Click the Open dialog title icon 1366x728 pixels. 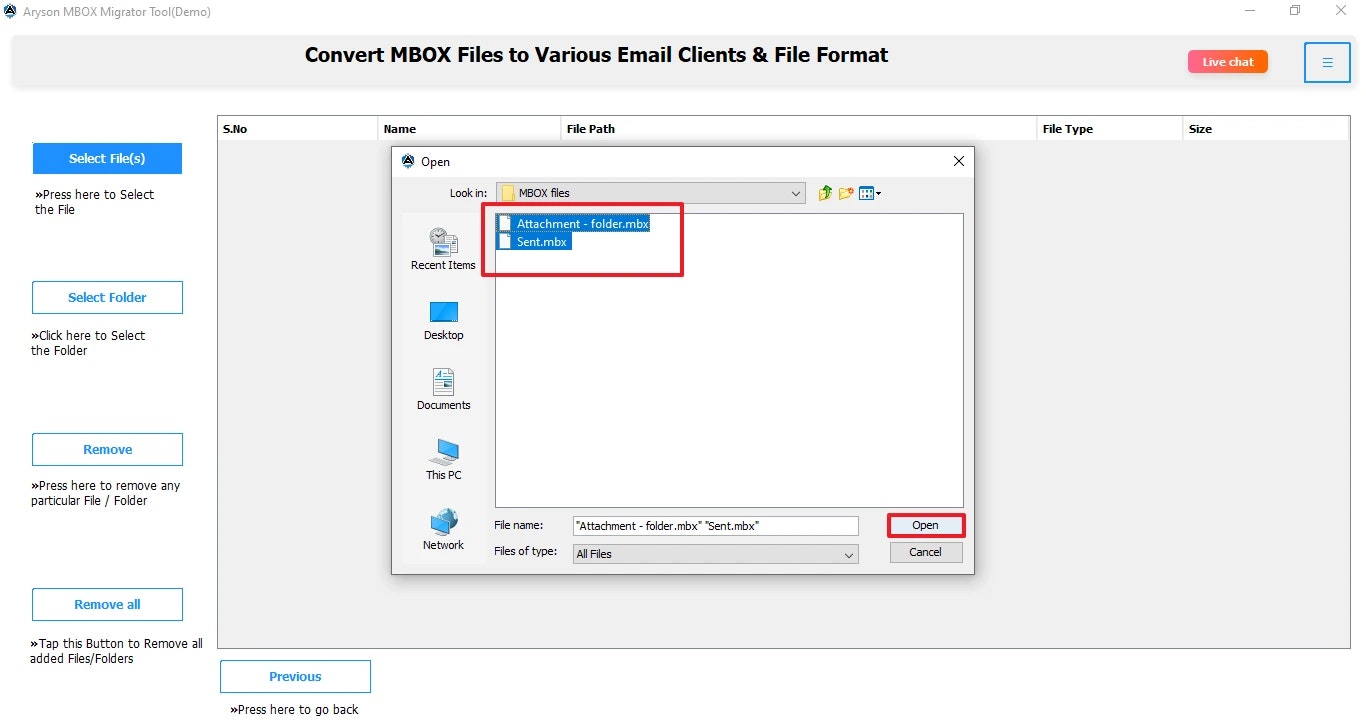pyautogui.click(x=407, y=161)
